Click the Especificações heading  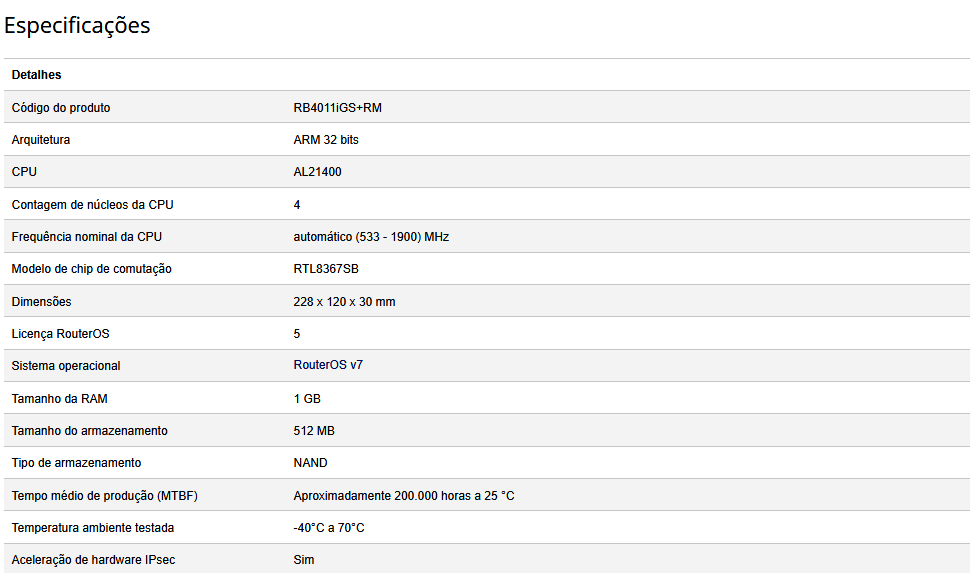[x=77, y=25]
